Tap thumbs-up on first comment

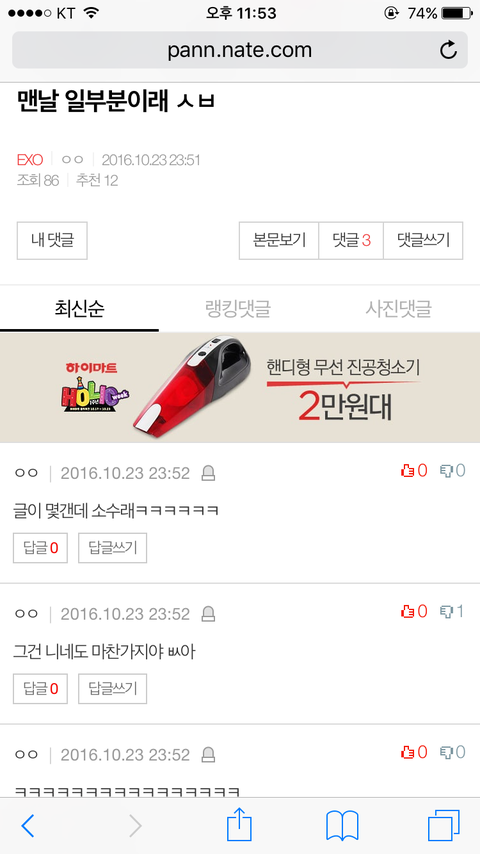(414, 471)
